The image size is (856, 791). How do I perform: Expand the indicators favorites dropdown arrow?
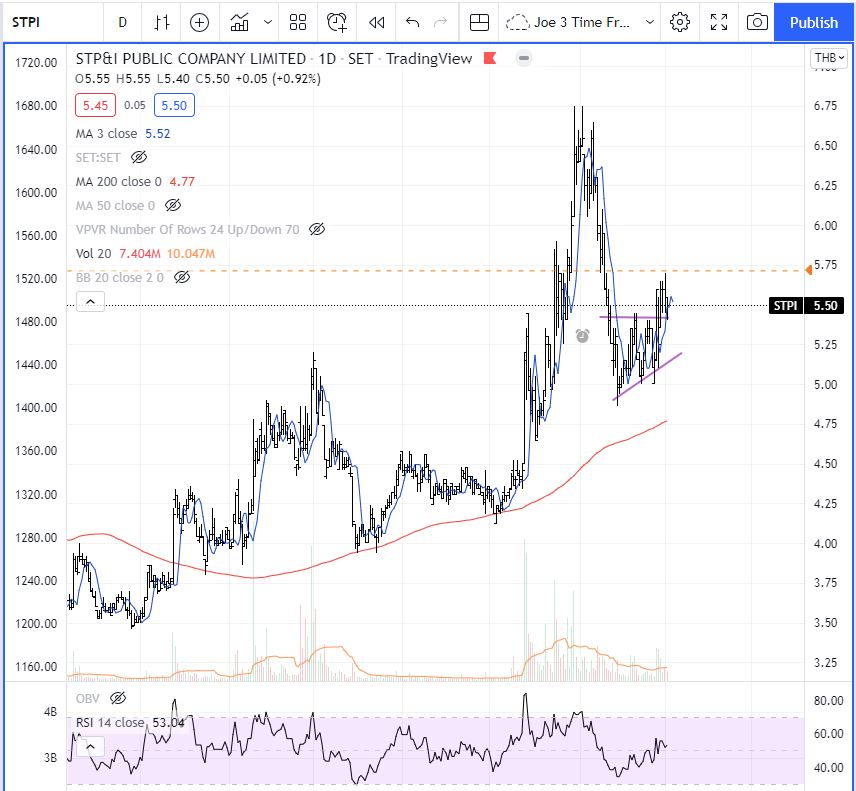[268, 22]
